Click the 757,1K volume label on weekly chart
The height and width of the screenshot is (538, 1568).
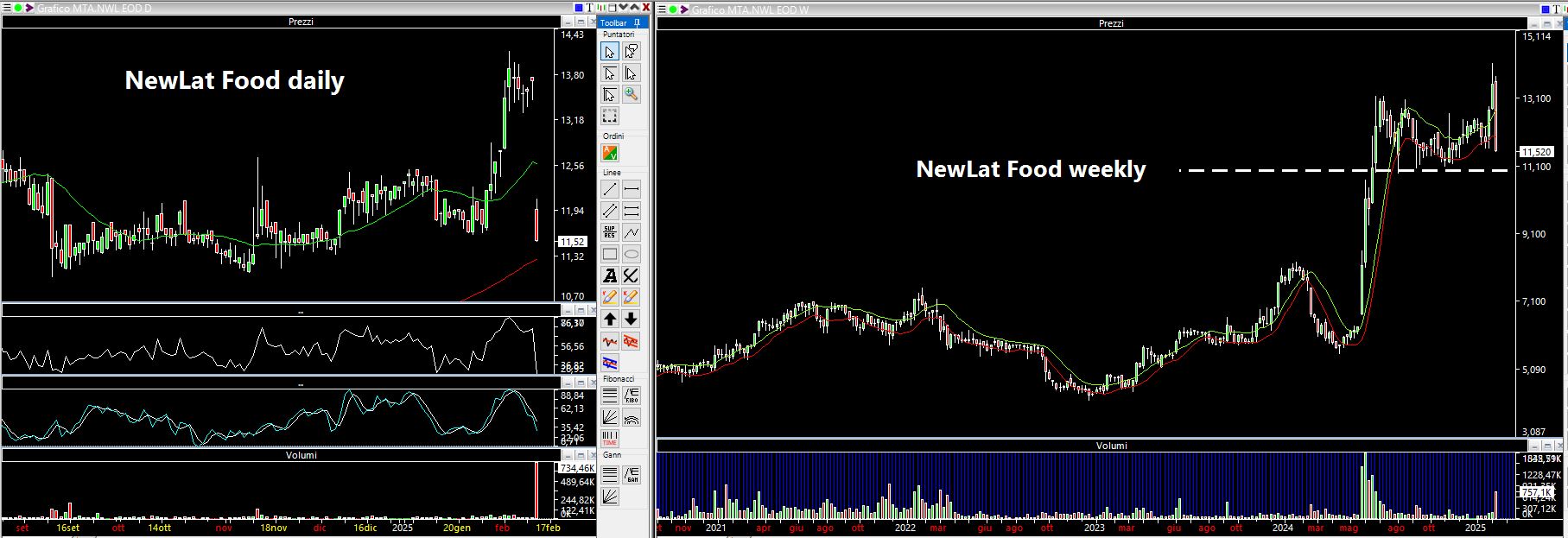click(1537, 492)
